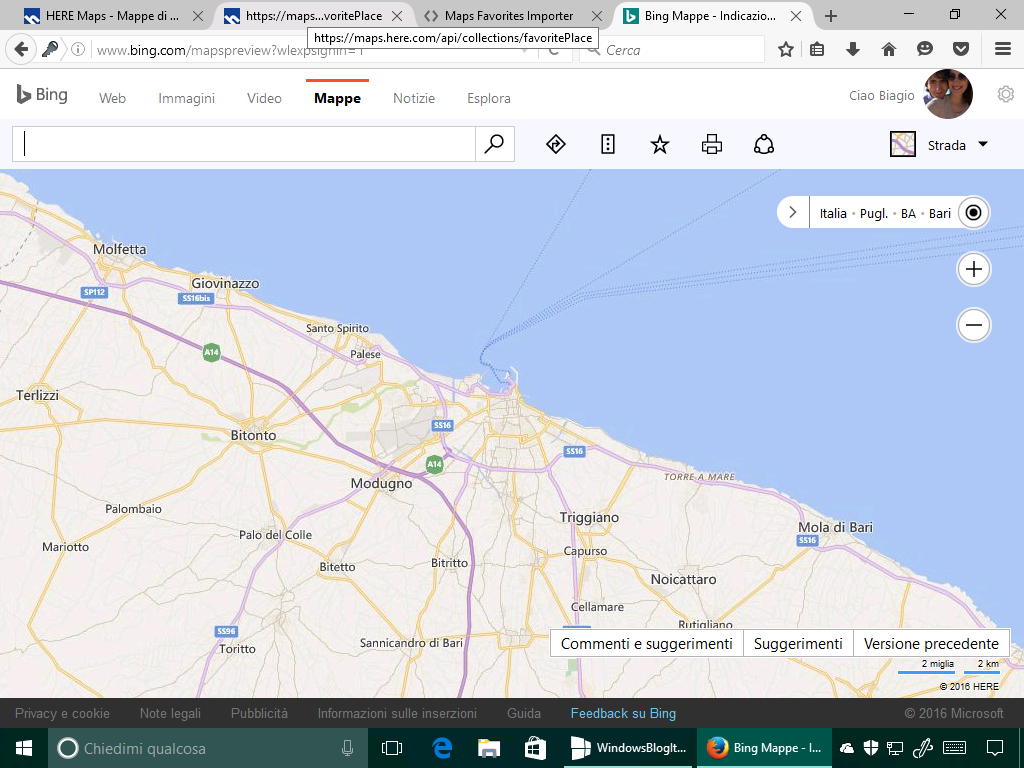Open Bing settings gear icon
The width and height of the screenshot is (1024, 768).
(1006, 95)
